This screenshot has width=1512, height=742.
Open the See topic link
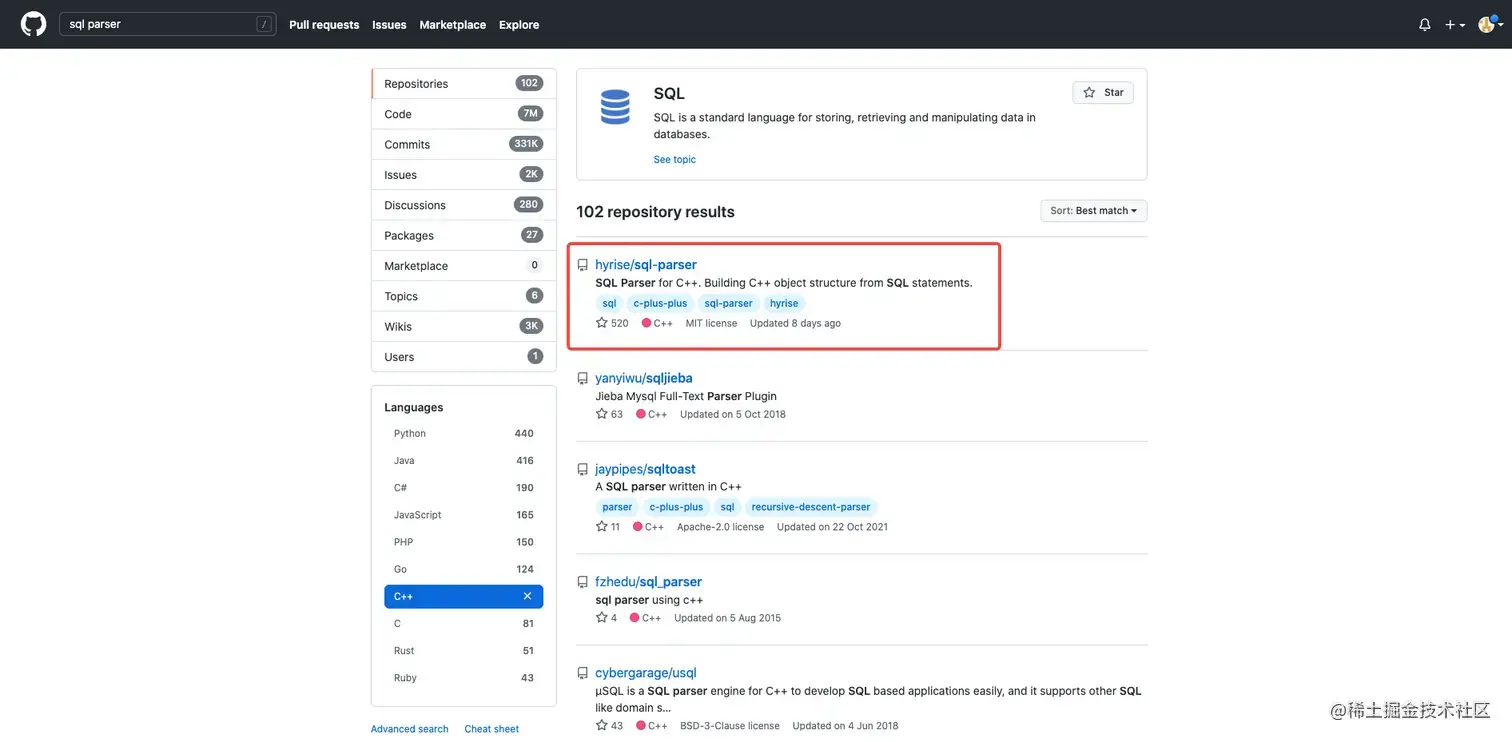point(675,160)
